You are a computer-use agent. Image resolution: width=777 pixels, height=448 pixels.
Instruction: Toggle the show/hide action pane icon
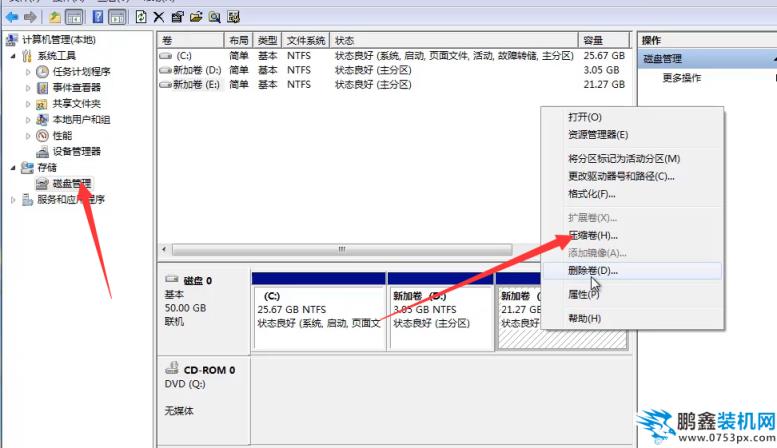tap(117, 17)
